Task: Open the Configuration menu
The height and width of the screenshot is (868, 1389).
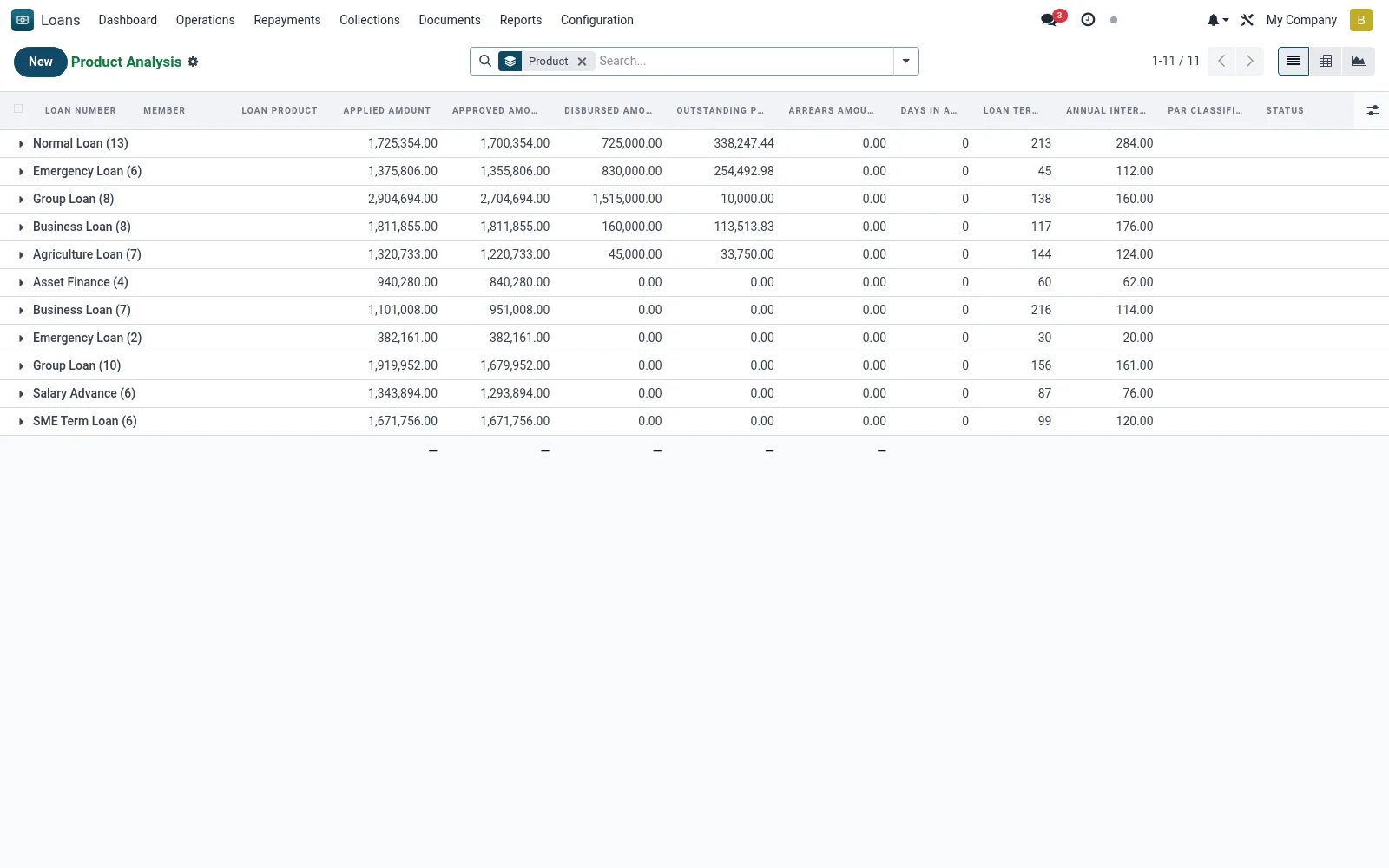Action: [597, 20]
